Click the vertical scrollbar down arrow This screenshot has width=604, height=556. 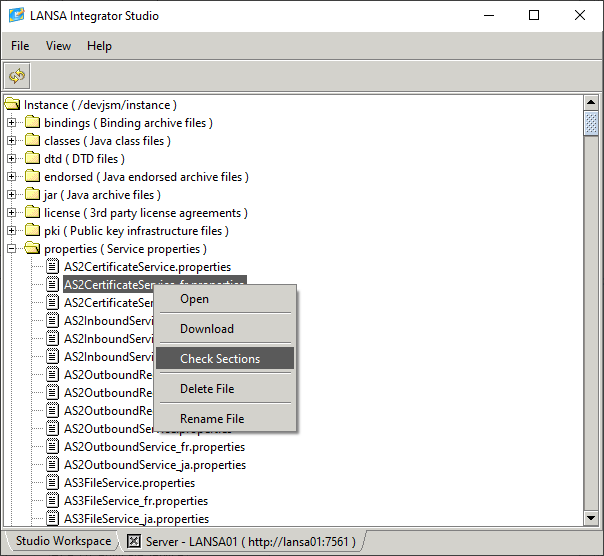(591, 517)
